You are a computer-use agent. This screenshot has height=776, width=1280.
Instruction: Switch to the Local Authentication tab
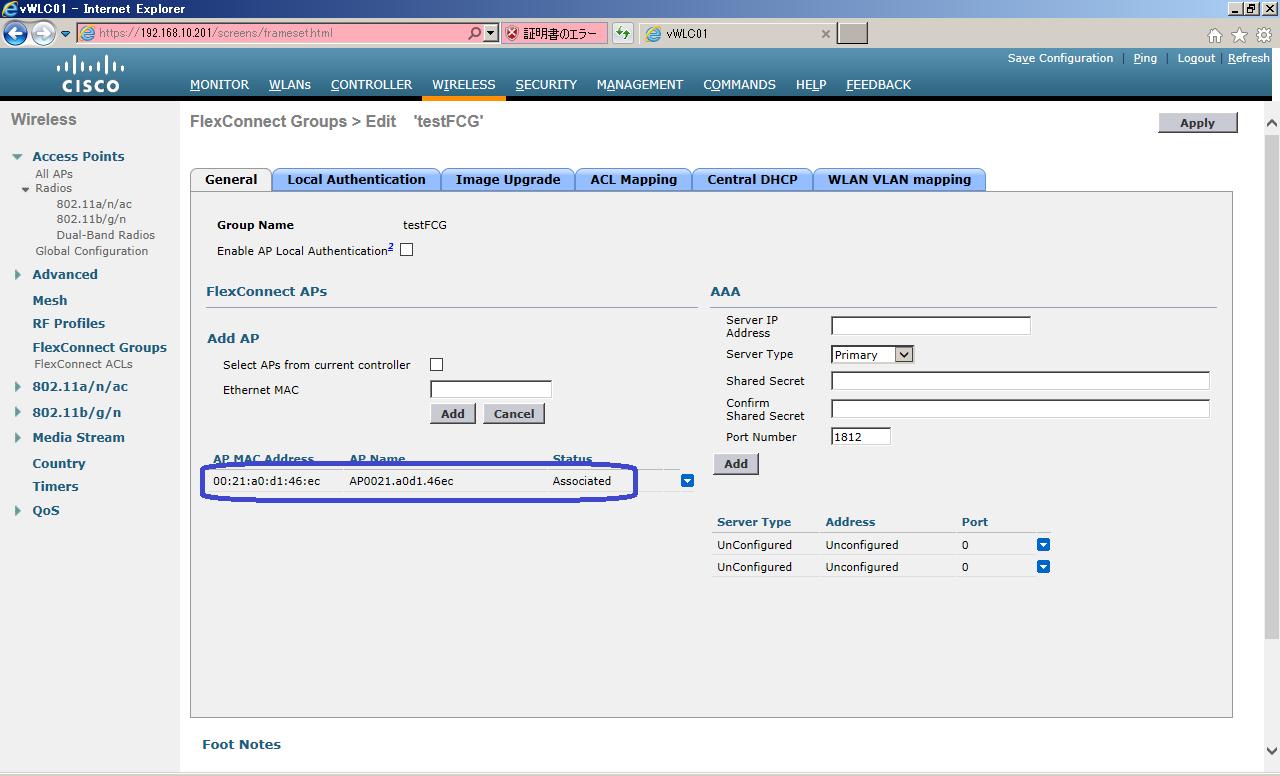click(x=356, y=180)
